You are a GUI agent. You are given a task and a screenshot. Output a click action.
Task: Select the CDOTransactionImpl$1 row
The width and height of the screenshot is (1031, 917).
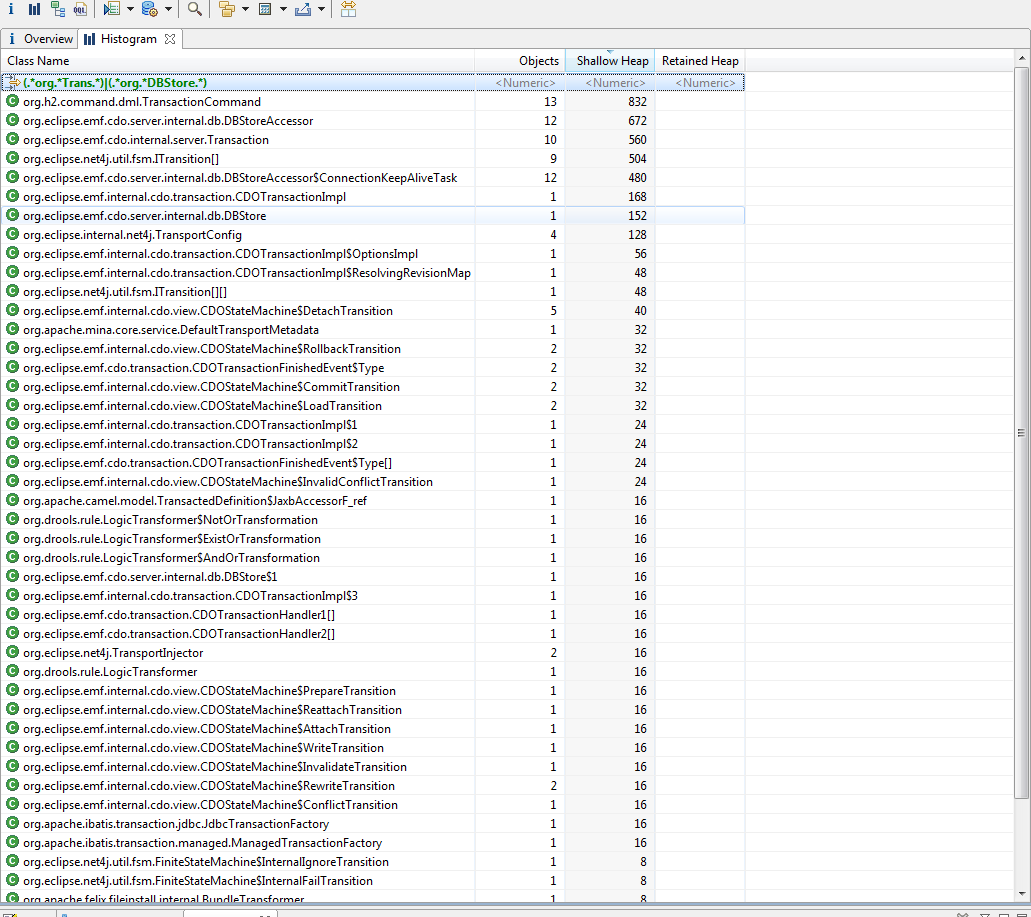pyautogui.click(x=373, y=425)
